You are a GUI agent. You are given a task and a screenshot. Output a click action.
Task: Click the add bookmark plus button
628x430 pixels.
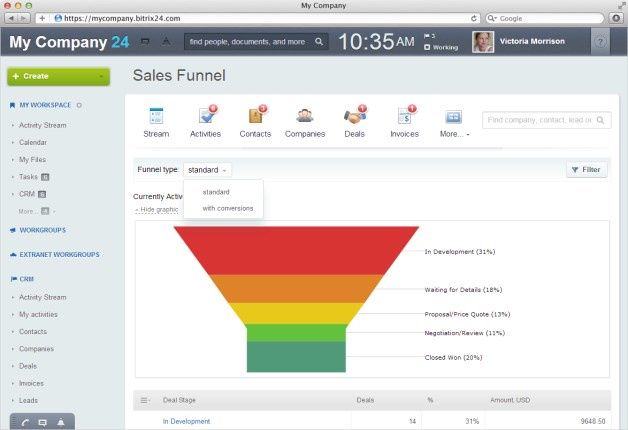point(42,18)
